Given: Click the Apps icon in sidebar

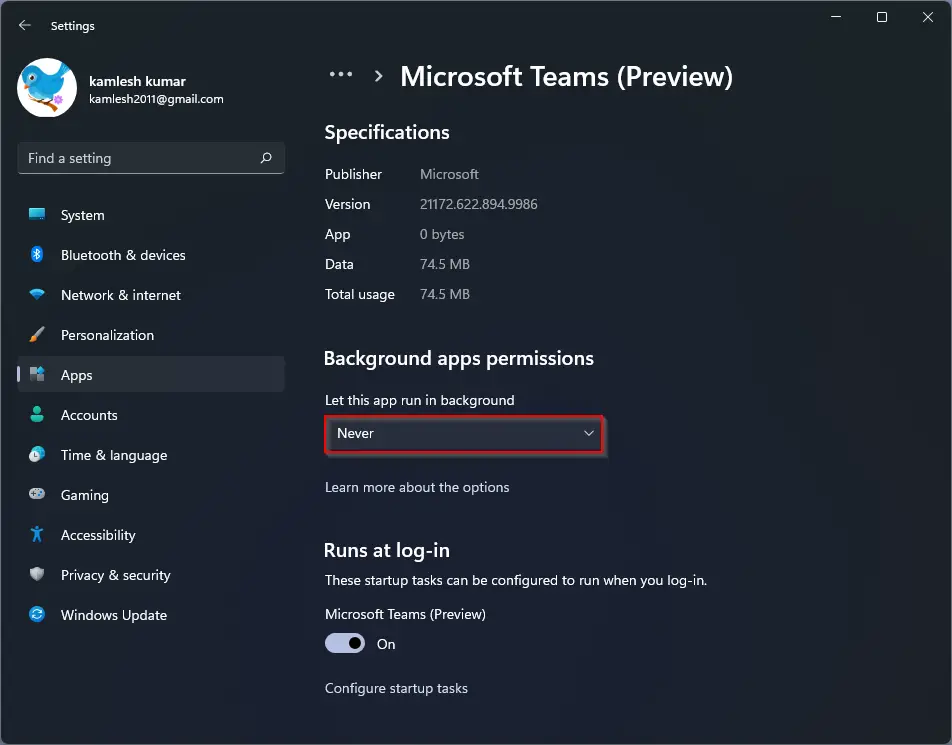Looking at the screenshot, I should 37,375.
